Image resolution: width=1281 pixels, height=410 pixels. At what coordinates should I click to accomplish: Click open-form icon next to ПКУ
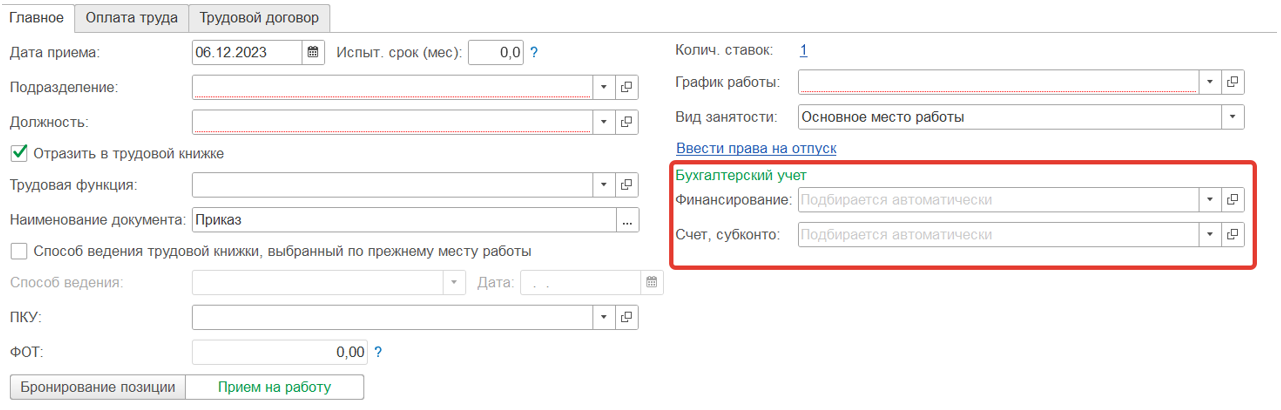point(627,317)
